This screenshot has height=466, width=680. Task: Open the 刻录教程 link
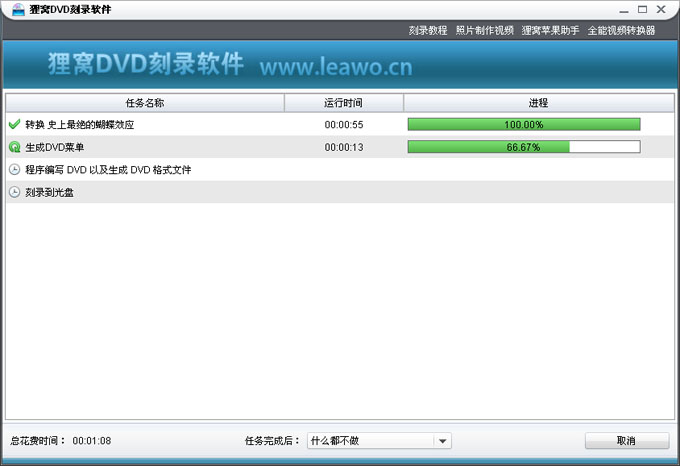click(x=428, y=30)
